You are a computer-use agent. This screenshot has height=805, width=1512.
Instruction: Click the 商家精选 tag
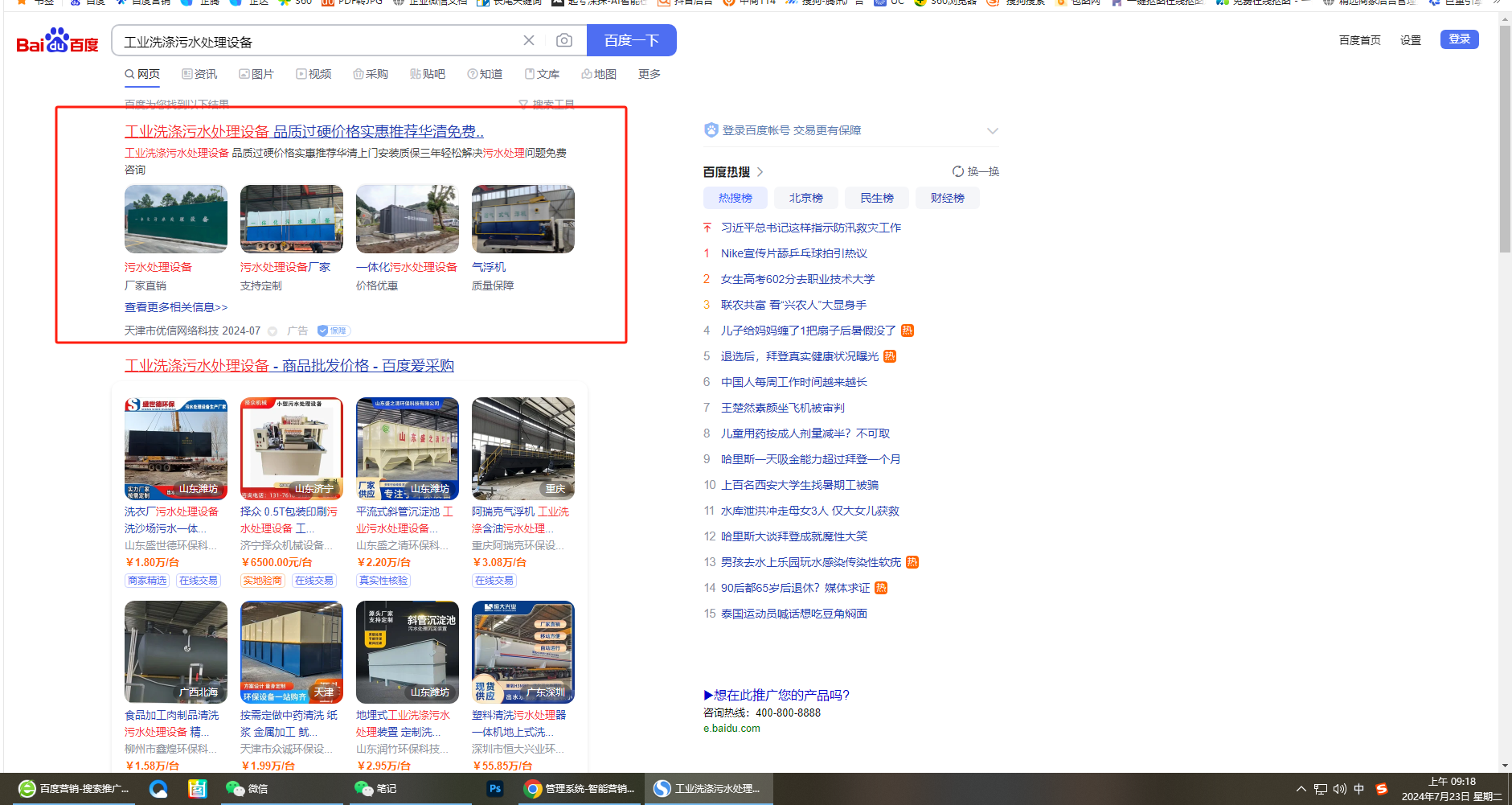(147, 581)
